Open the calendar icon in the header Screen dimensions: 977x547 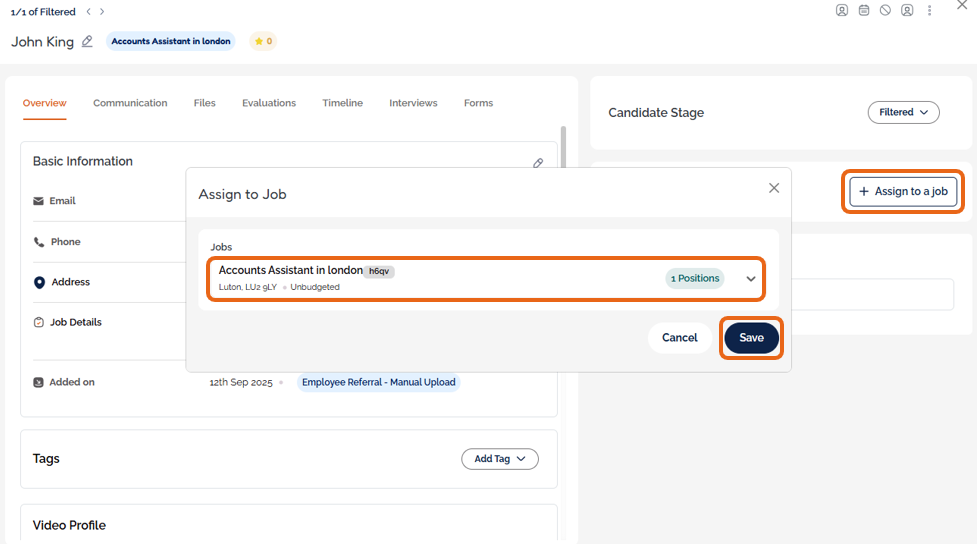[x=864, y=11]
